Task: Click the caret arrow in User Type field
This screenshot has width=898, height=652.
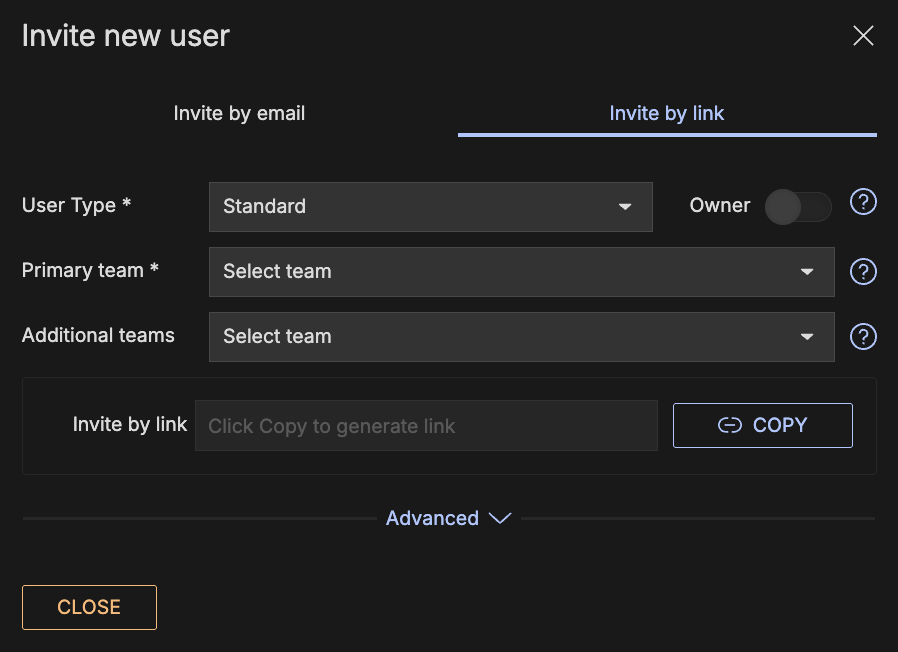Action: coord(625,207)
